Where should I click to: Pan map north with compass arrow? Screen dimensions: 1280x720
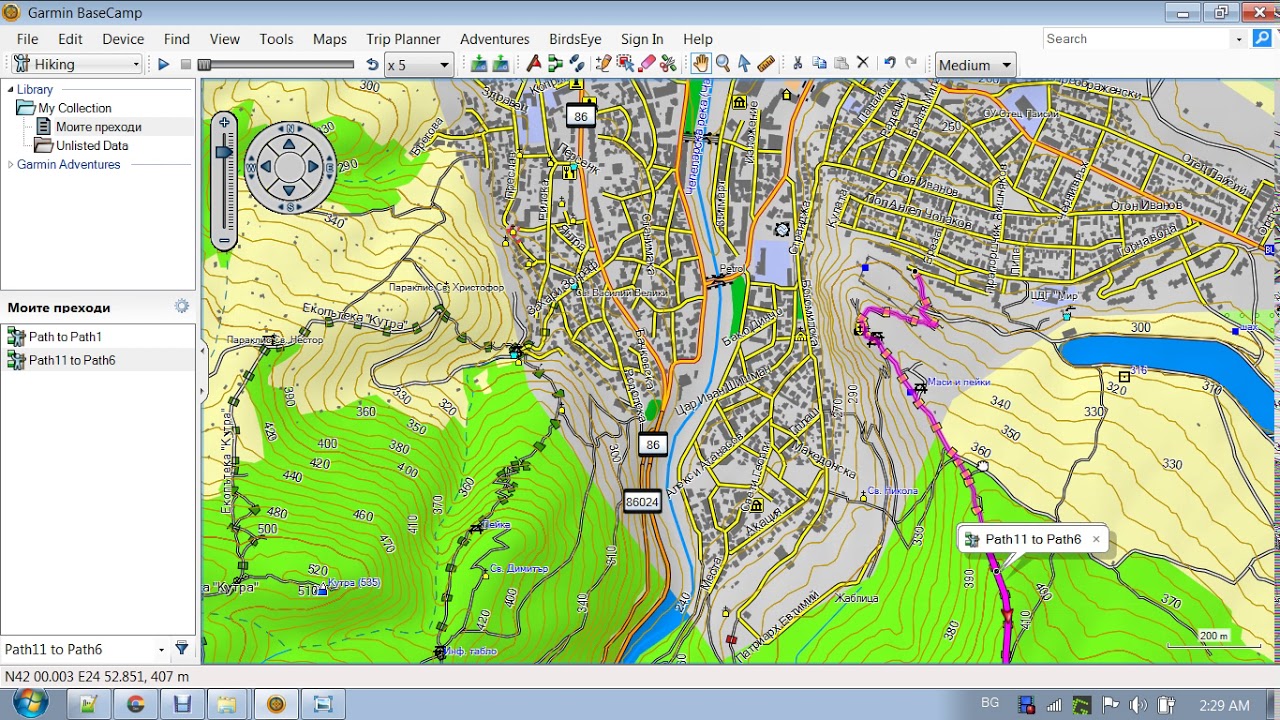click(x=290, y=144)
